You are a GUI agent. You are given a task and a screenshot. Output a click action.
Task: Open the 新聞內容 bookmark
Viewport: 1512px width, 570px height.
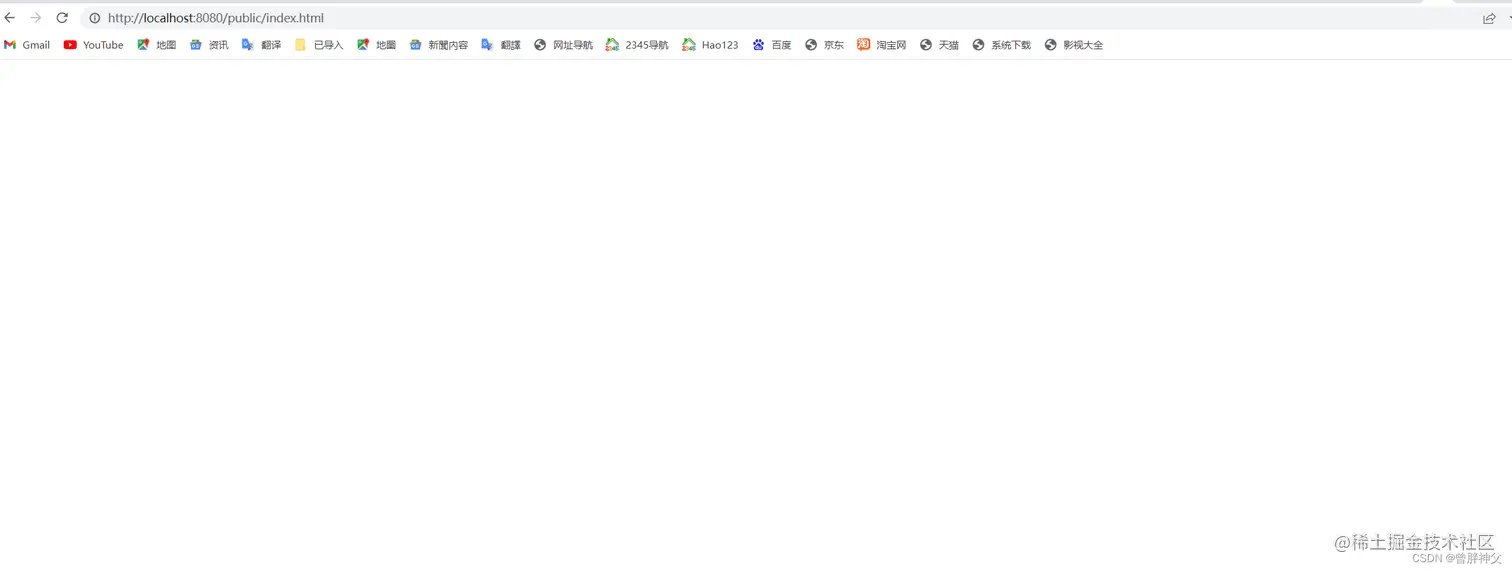point(438,45)
